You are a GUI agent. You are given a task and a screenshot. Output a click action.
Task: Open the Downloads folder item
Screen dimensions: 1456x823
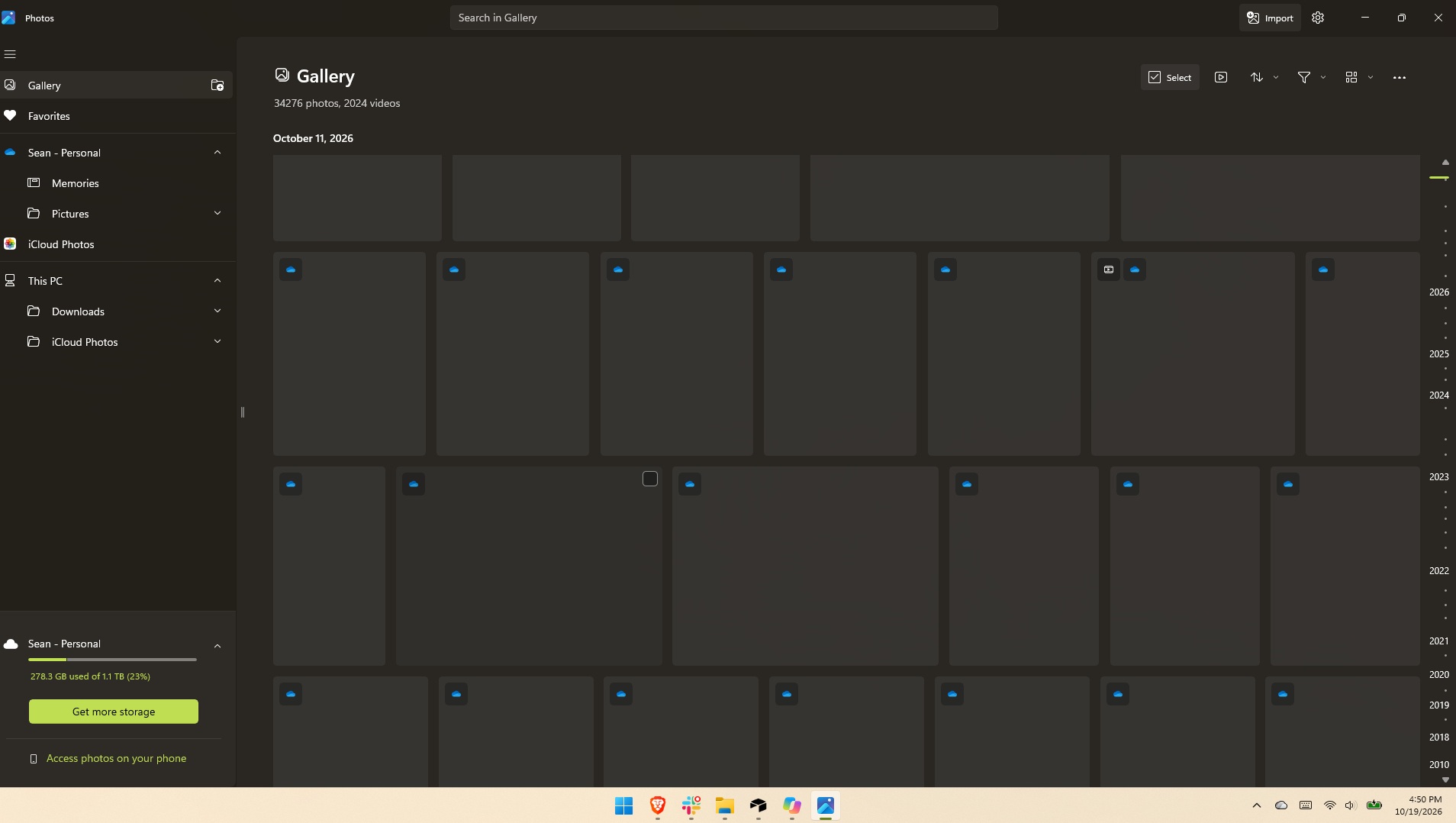tap(116, 311)
